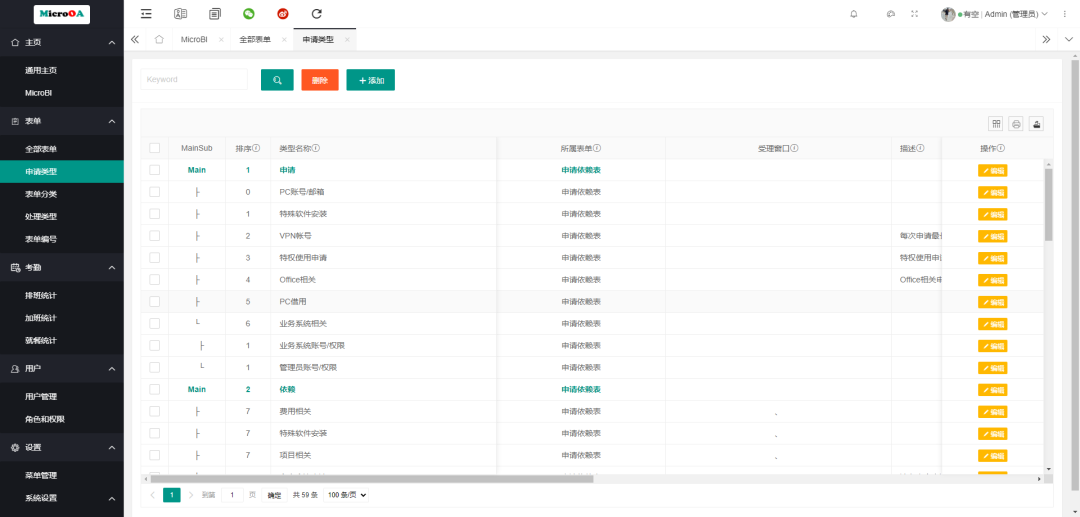The height and width of the screenshot is (517, 1080).
Task: Click the Keyword search input field
Action: [194, 80]
